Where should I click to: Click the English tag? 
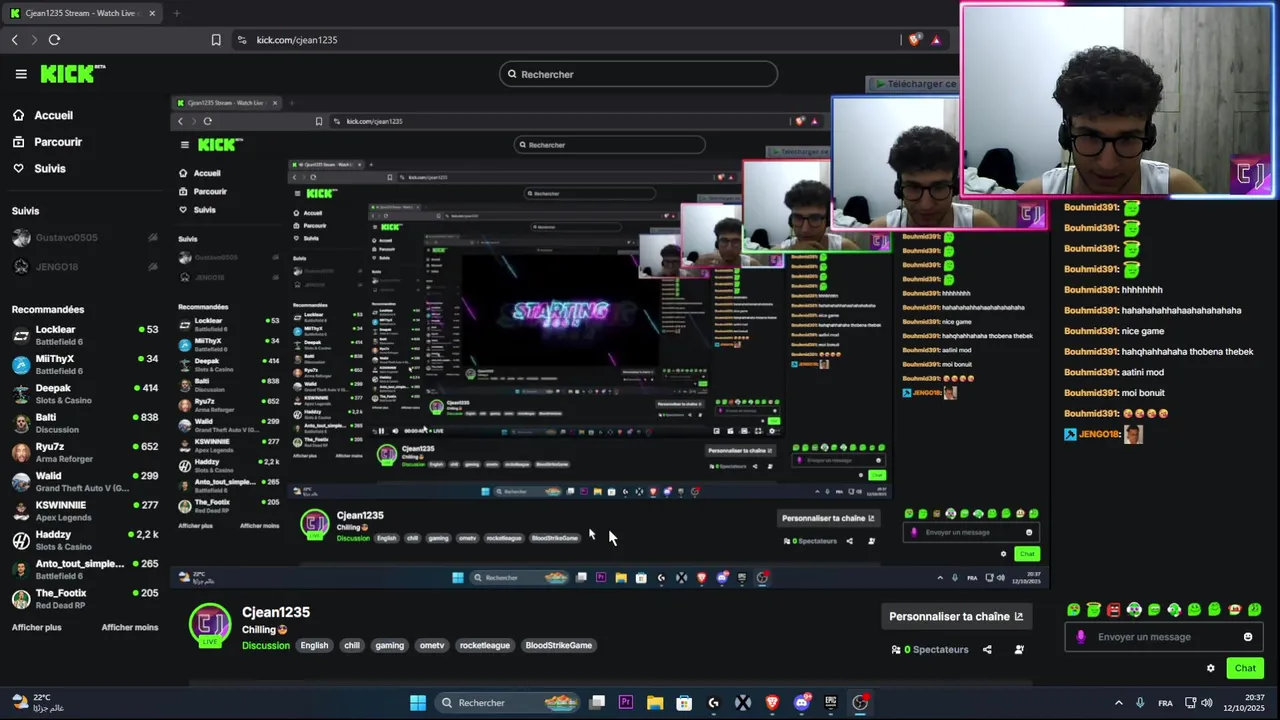pyautogui.click(x=314, y=646)
